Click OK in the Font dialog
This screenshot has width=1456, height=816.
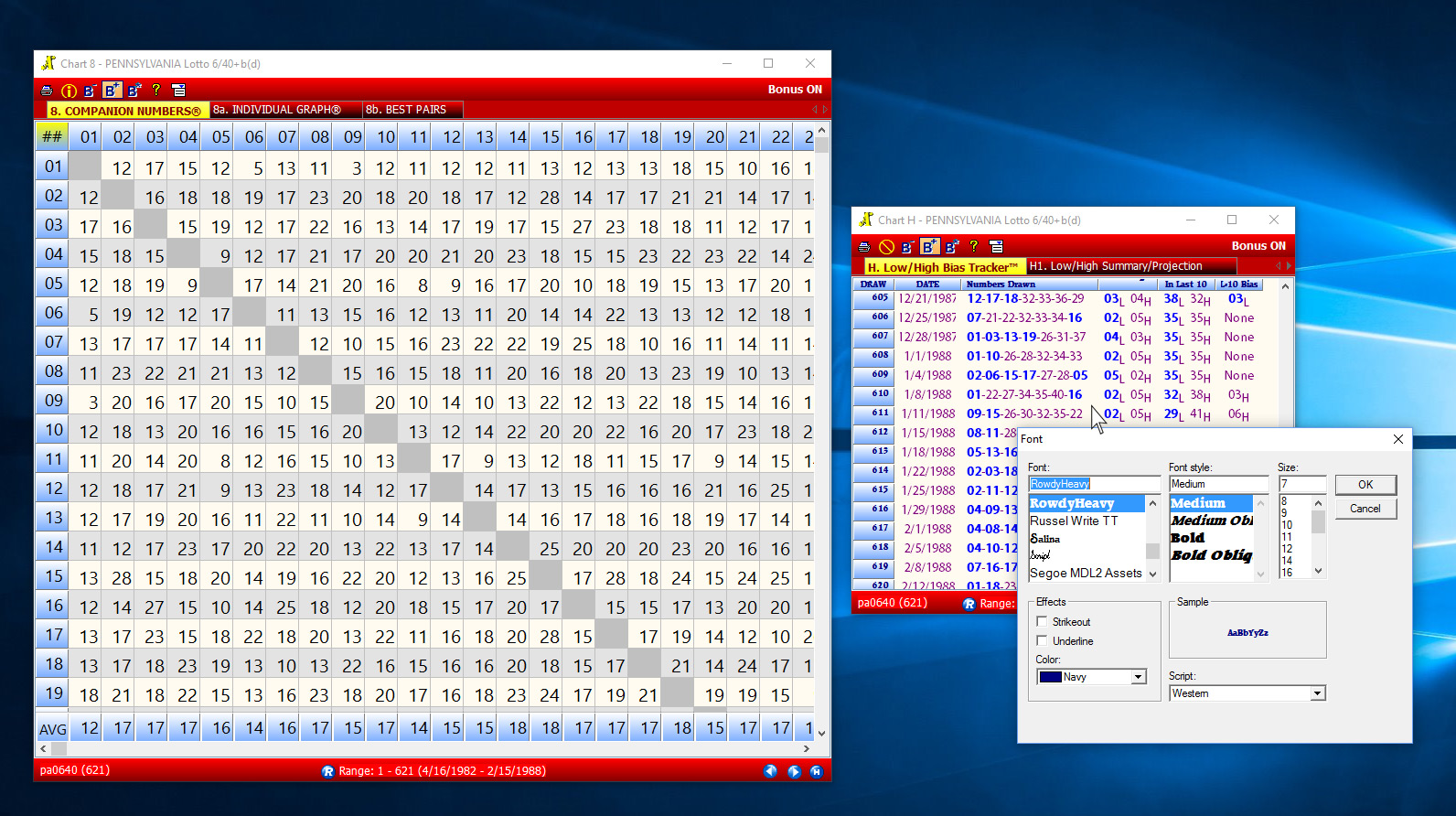point(1365,485)
